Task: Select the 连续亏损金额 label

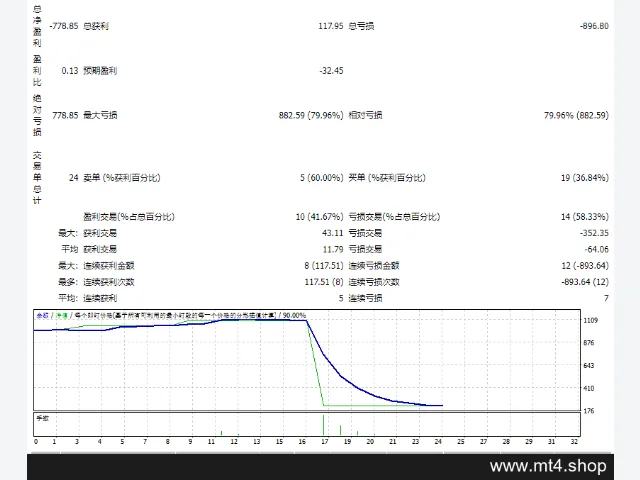Action: pyautogui.click(x=373, y=266)
